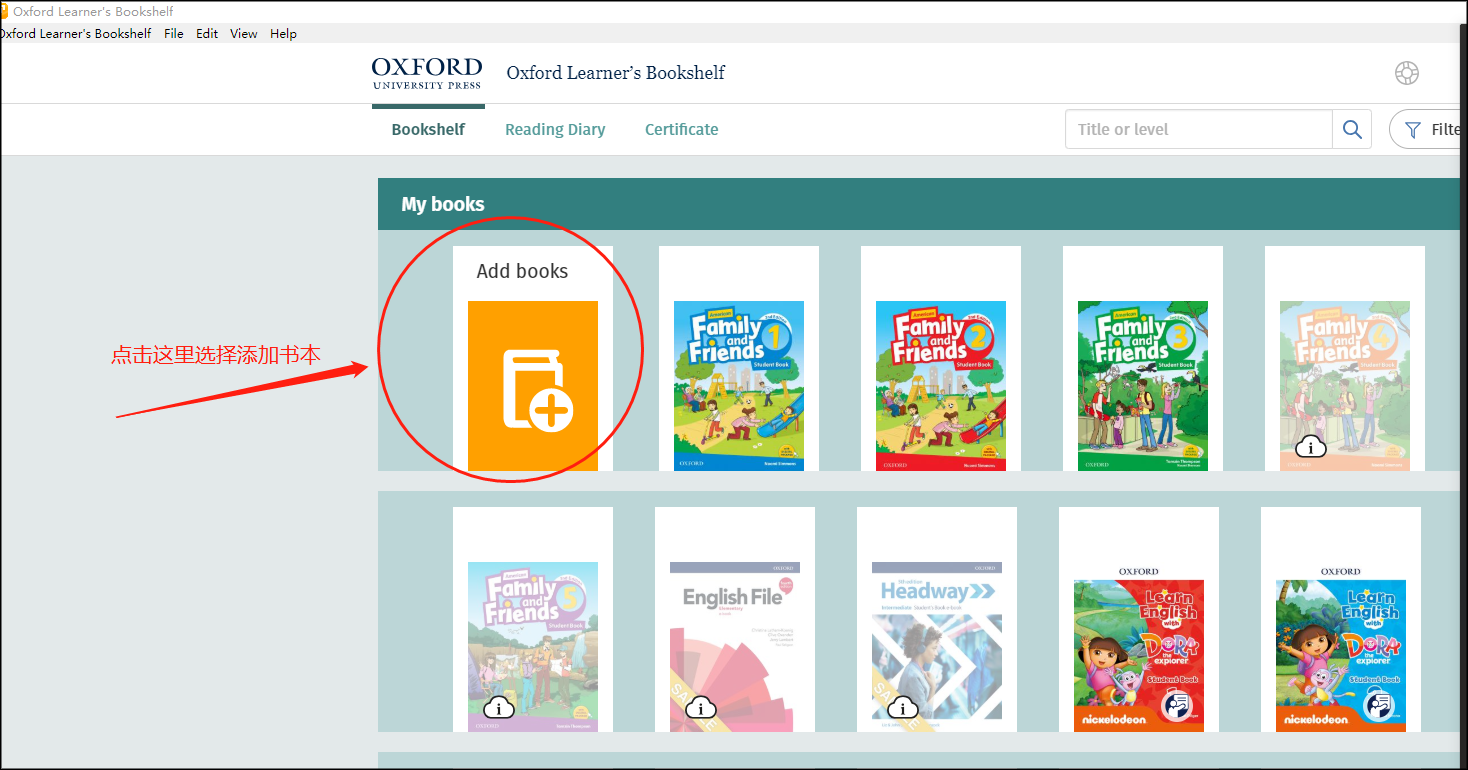1468x770 pixels.
Task: Click the search magnifier button
Action: coord(1352,129)
